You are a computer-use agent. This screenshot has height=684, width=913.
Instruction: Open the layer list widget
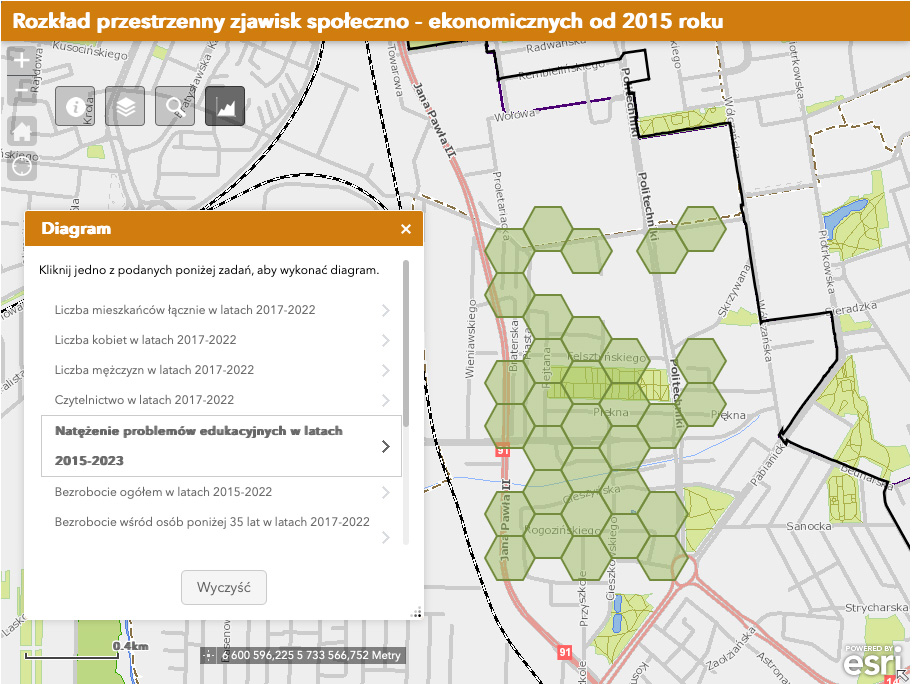pyautogui.click(x=125, y=106)
